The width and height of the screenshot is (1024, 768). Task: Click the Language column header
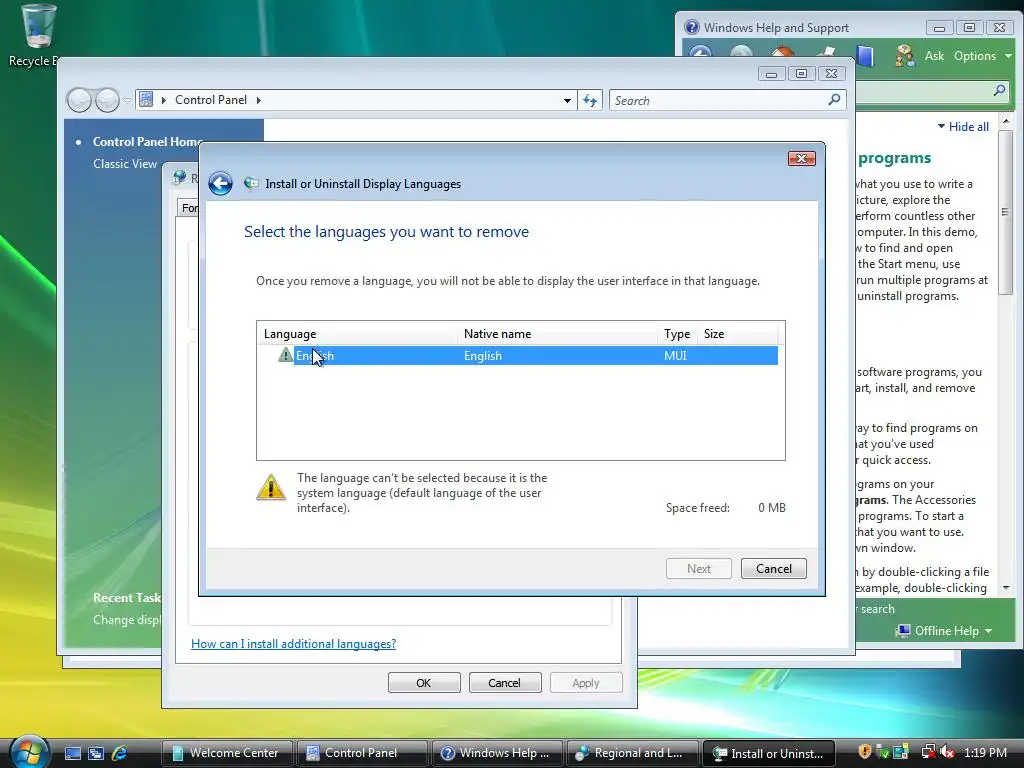pos(357,334)
